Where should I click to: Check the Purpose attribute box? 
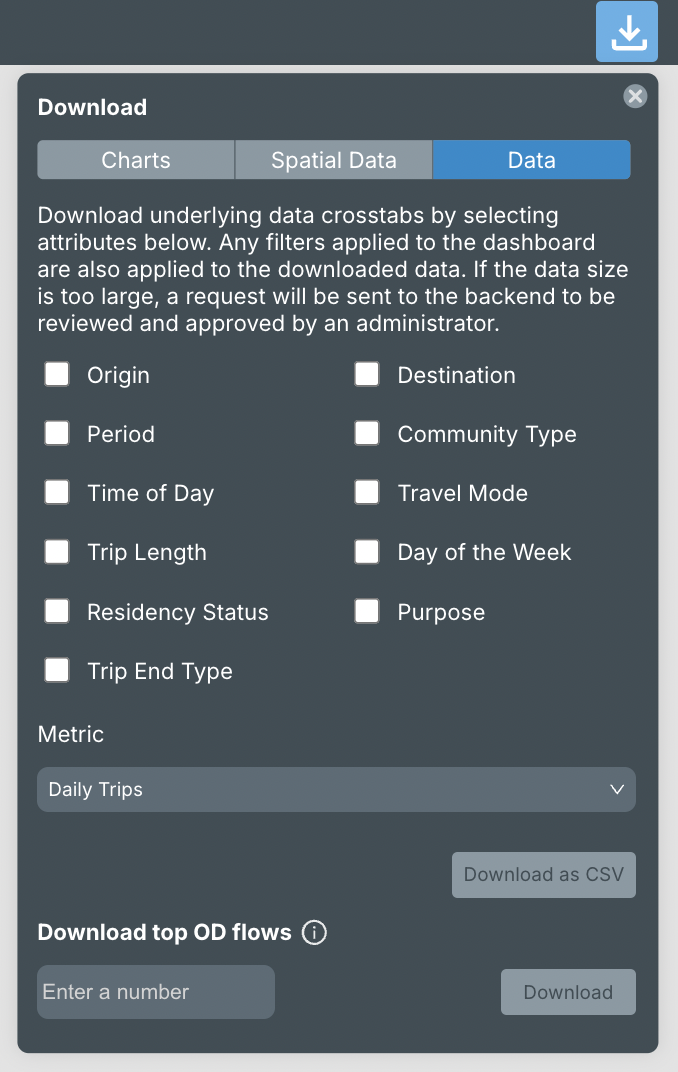(x=367, y=612)
